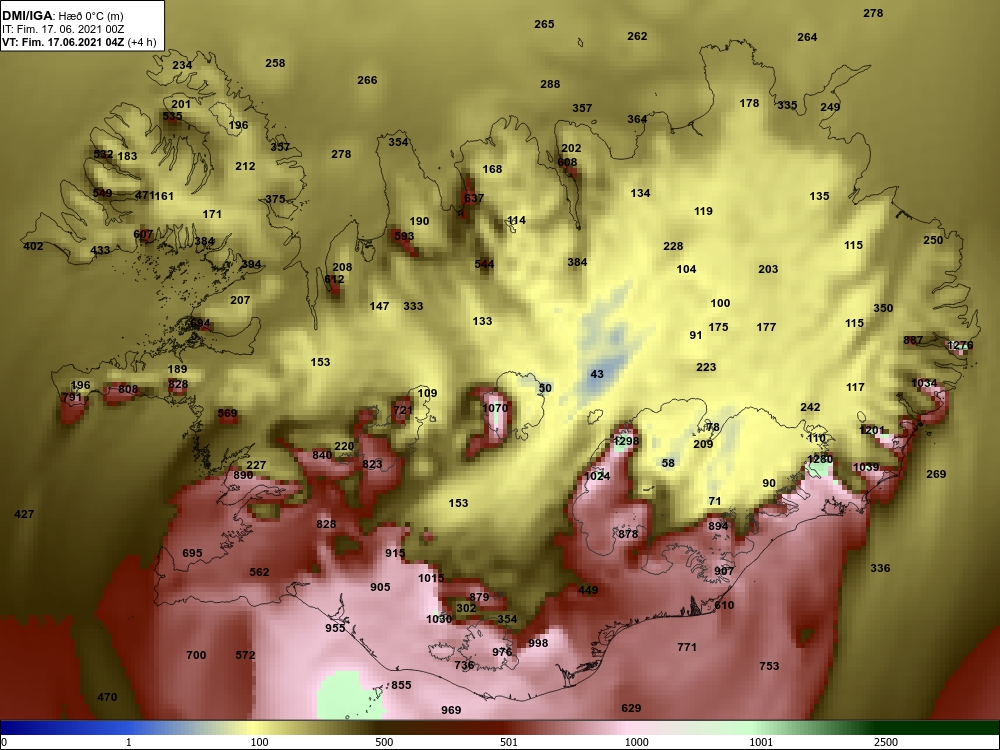Image resolution: width=1000 pixels, height=750 pixels.
Task: Click the map value '629'
Action: click(631, 709)
